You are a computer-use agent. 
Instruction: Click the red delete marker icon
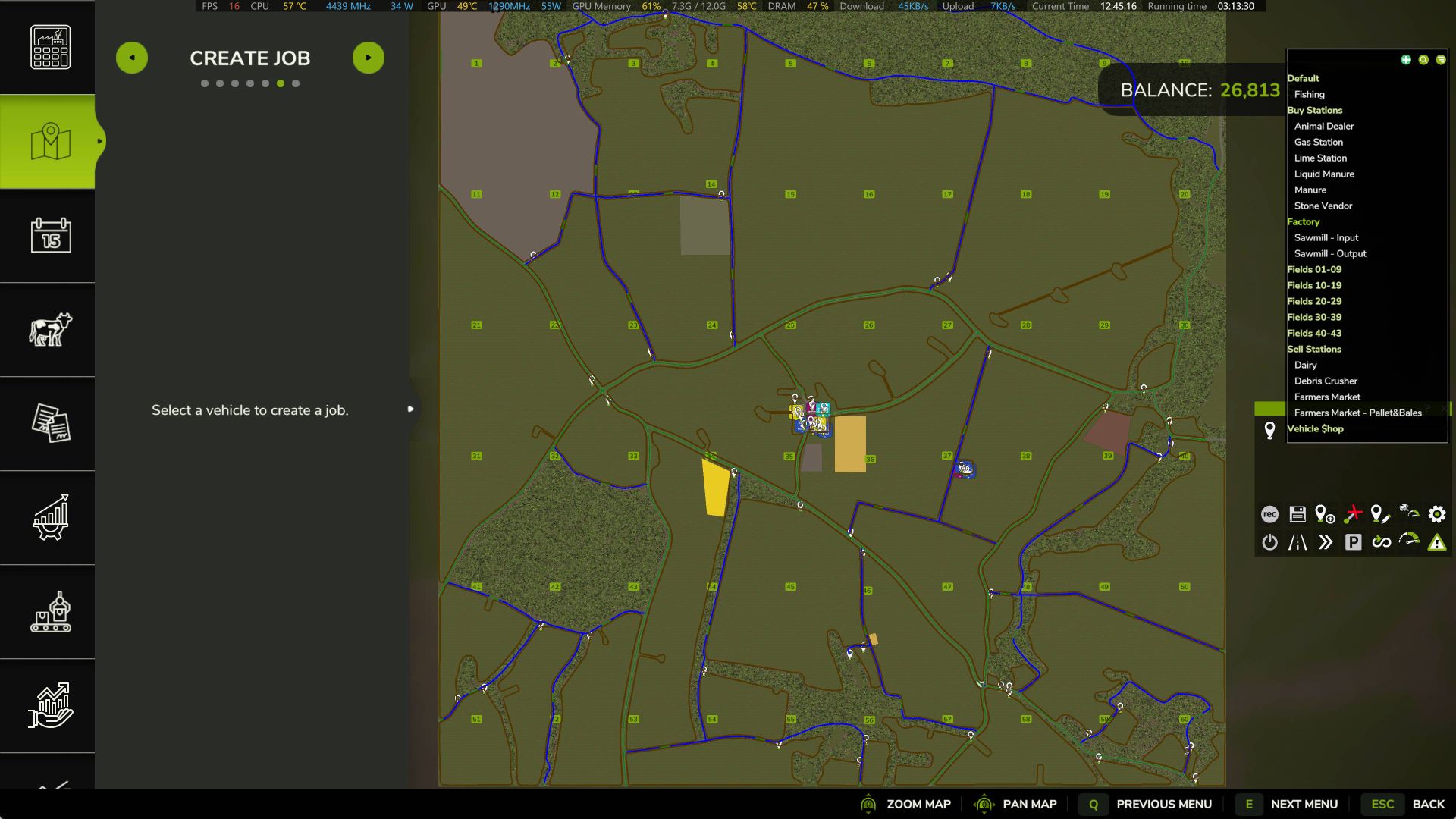1353,514
